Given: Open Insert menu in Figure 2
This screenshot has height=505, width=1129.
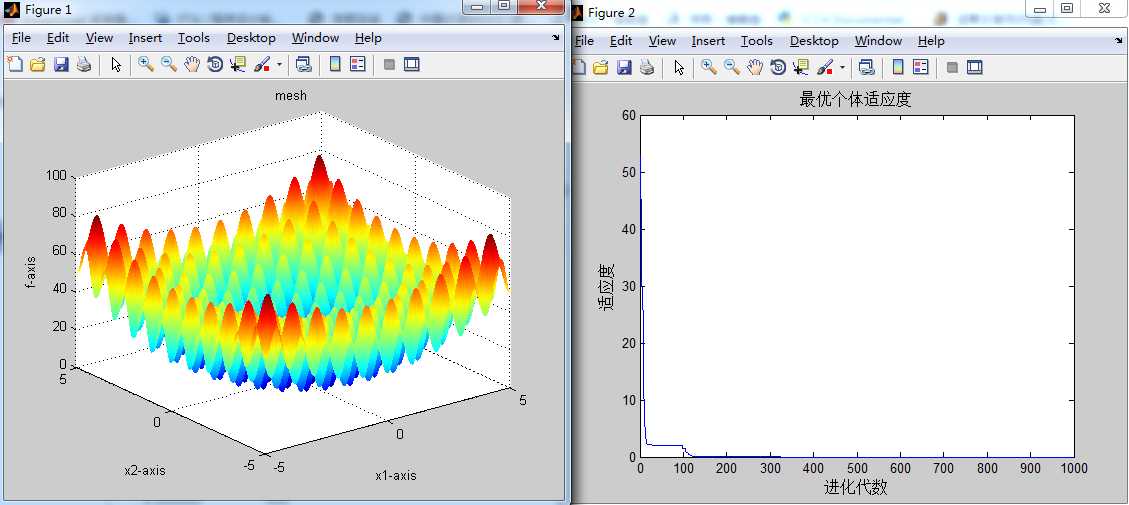Looking at the screenshot, I should (x=709, y=41).
